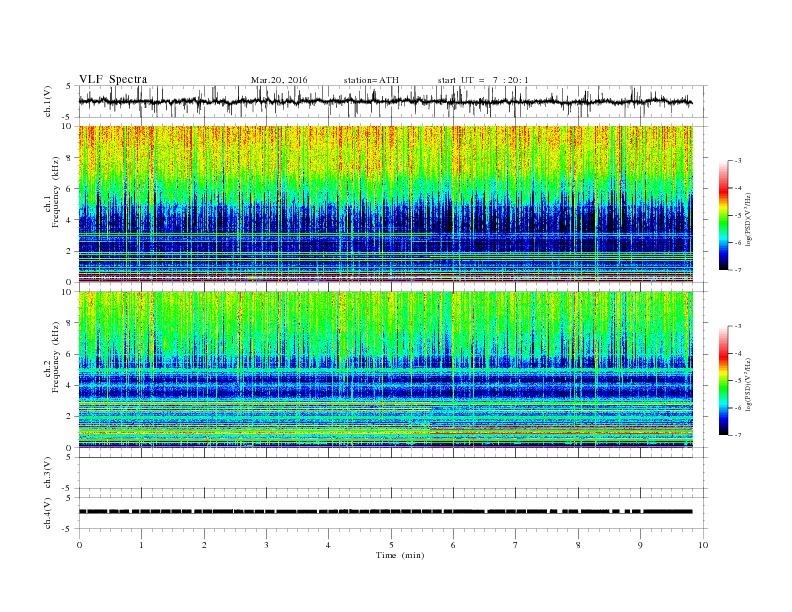Click the ch.1 spectrogram image

click(x=385, y=204)
